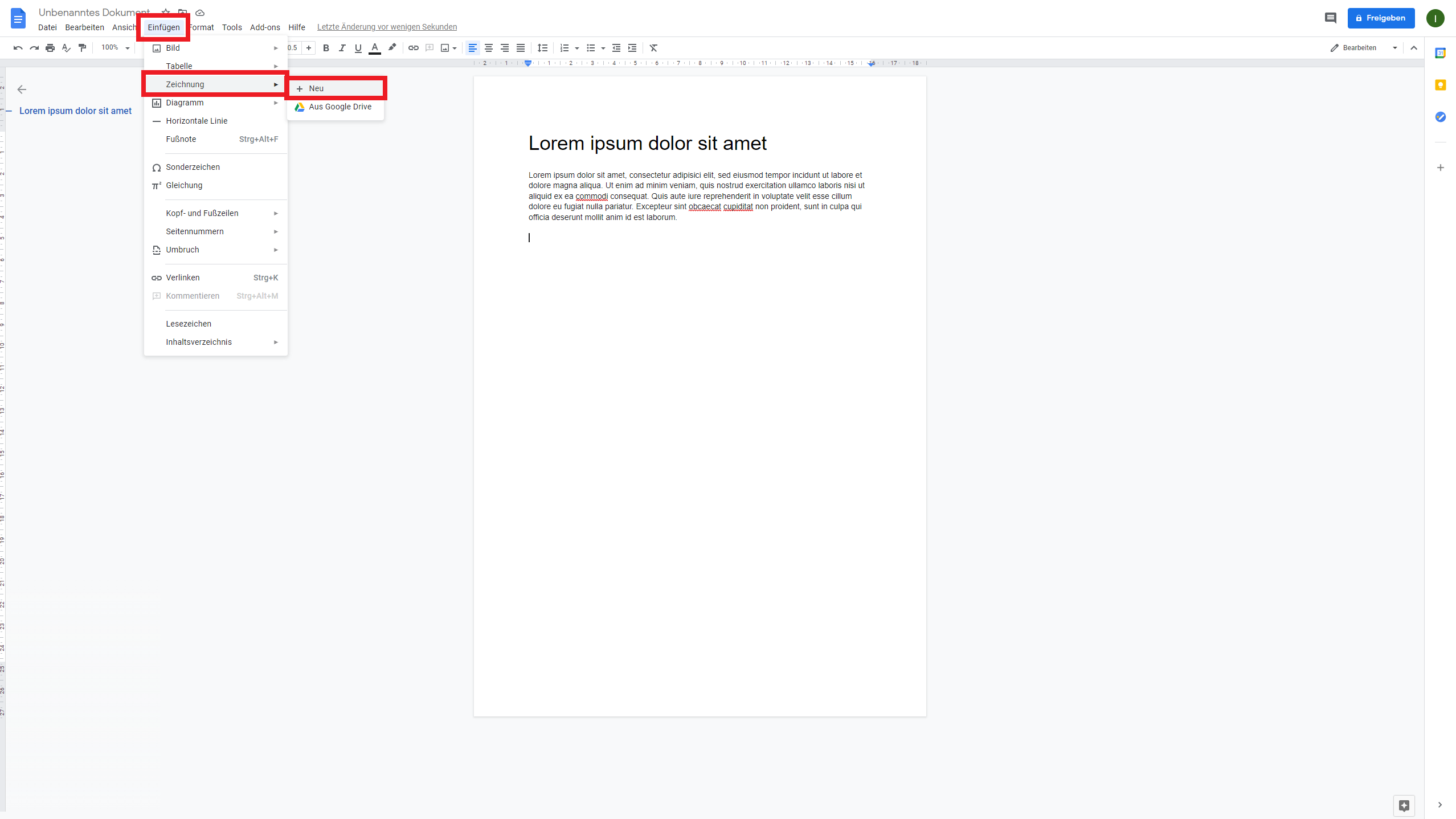Open the zoom percentage dropdown
The height and width of the screenshot is (819, 1456).
113,48
